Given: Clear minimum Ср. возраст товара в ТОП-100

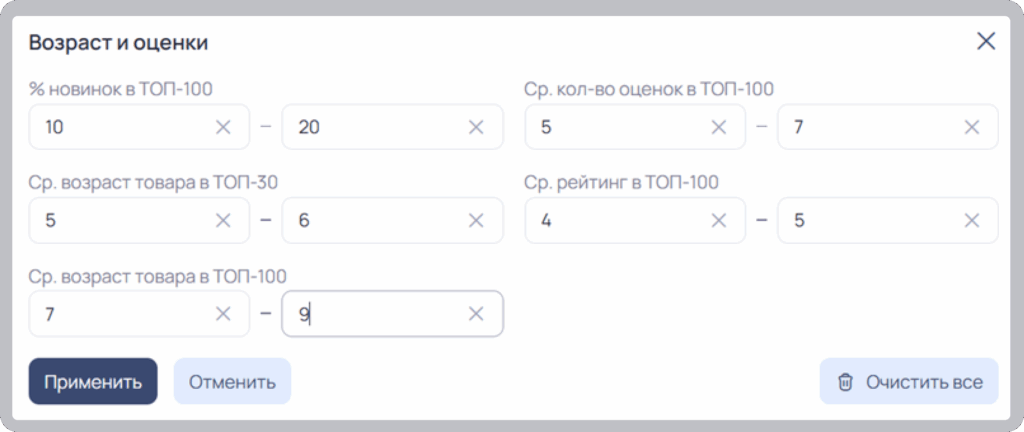Looking at the screenshot, I should tap(223, 314).
